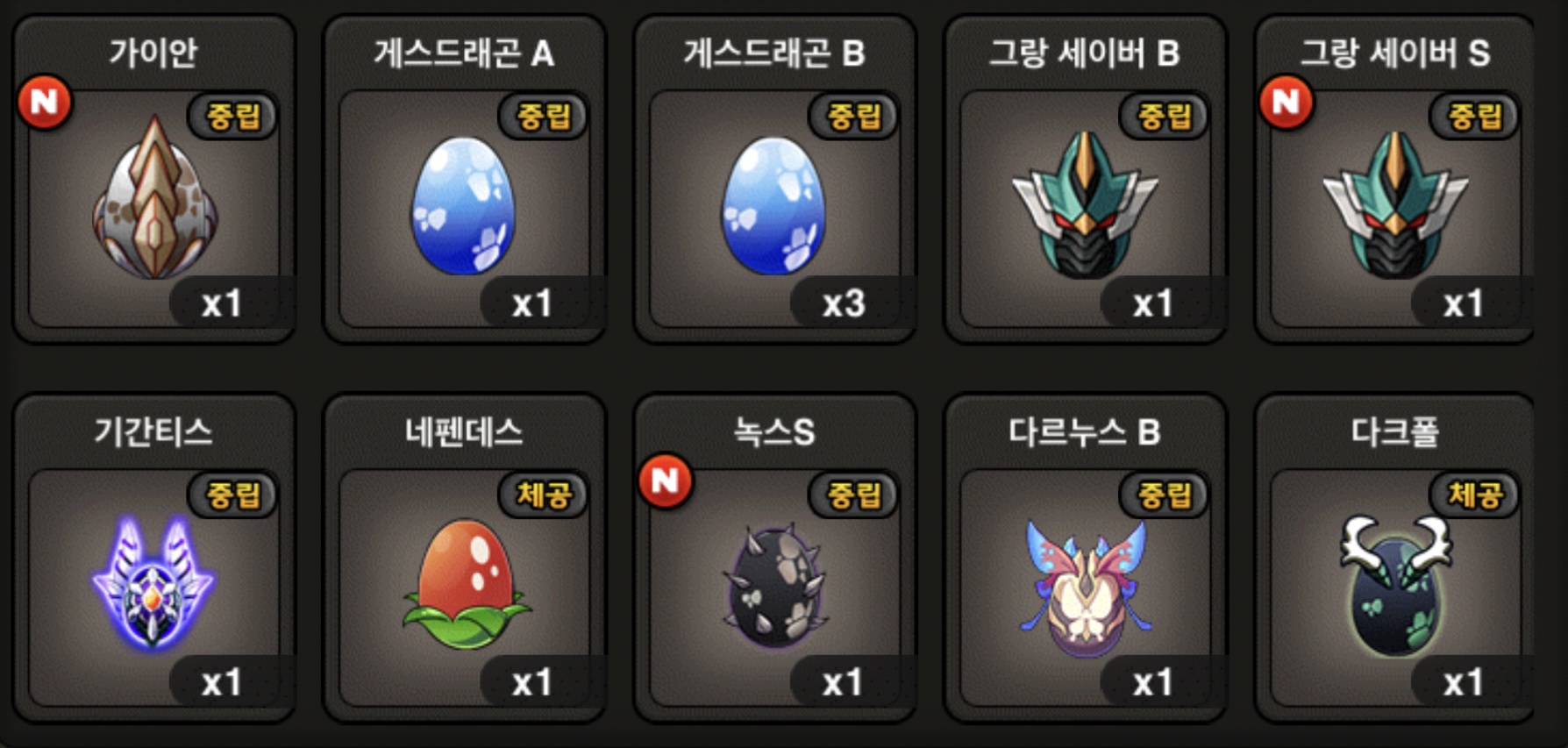The image size is (1568, 748).
Task: Click the 체공 label on 다크폴 card
Action: tap(1475, 495)
